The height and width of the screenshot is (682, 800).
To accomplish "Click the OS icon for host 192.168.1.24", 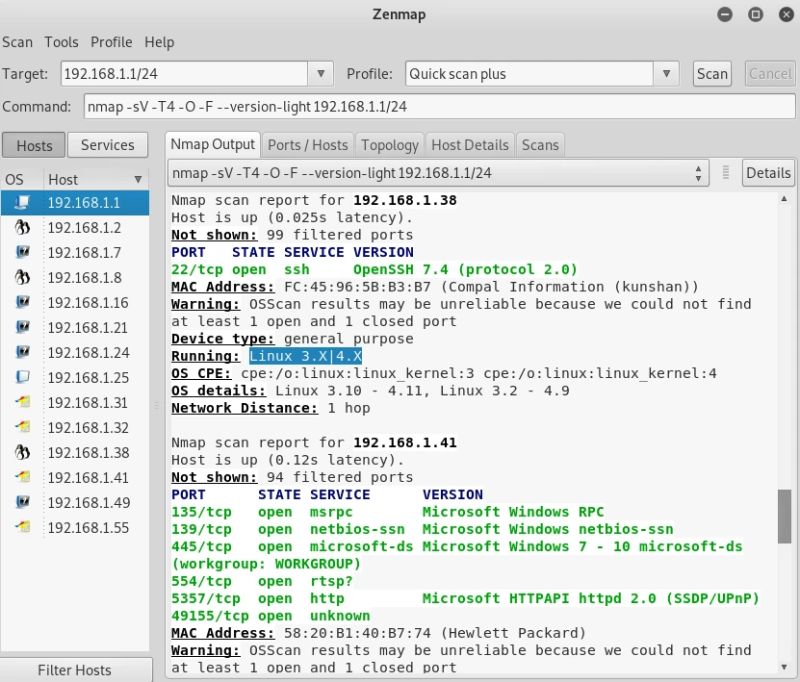I will click(22, 352).
